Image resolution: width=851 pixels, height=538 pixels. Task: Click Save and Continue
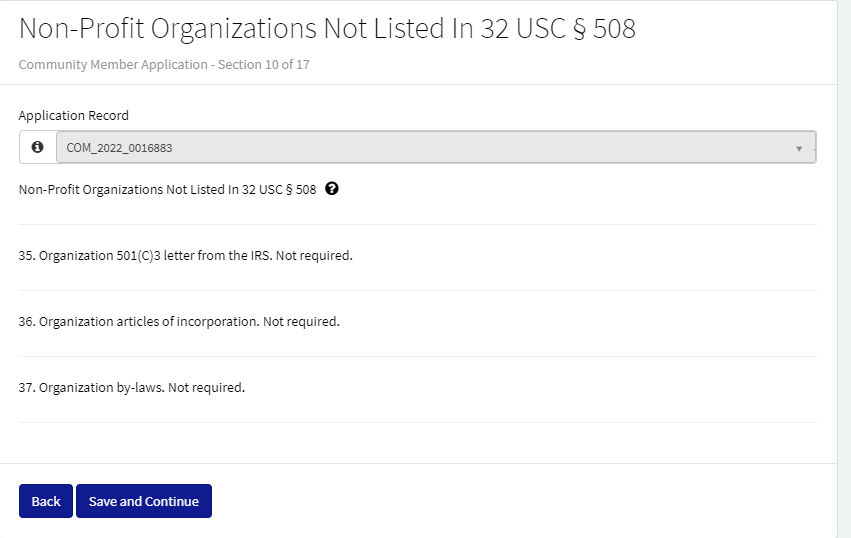pyautogui.click(x=144, y=501)
